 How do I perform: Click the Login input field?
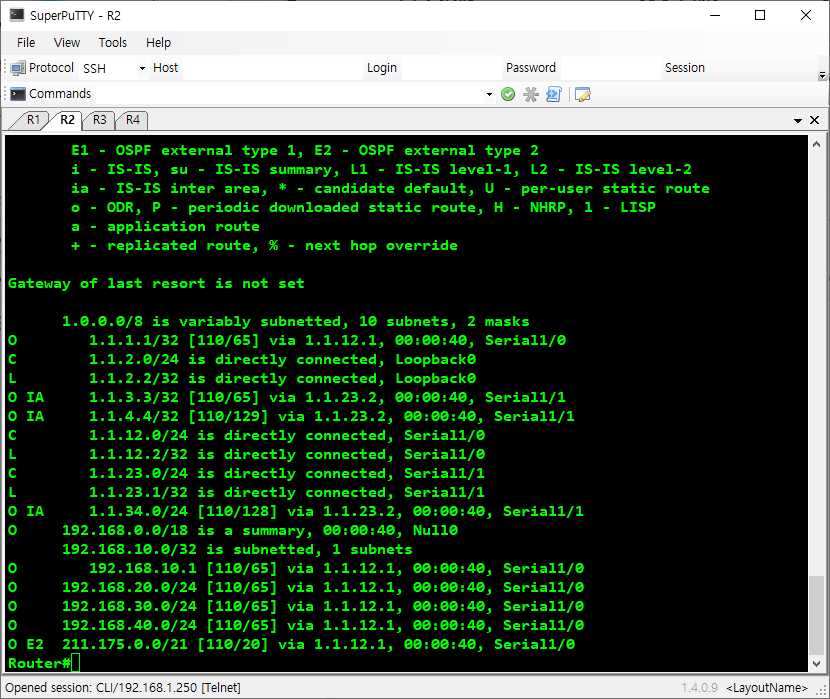[452, 68]
